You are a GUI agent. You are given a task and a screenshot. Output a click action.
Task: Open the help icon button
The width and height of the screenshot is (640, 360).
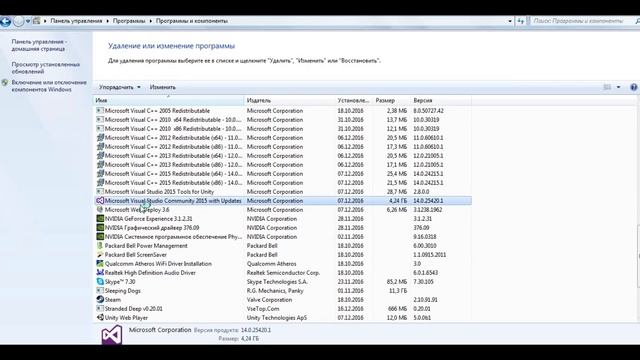(634, 87)
